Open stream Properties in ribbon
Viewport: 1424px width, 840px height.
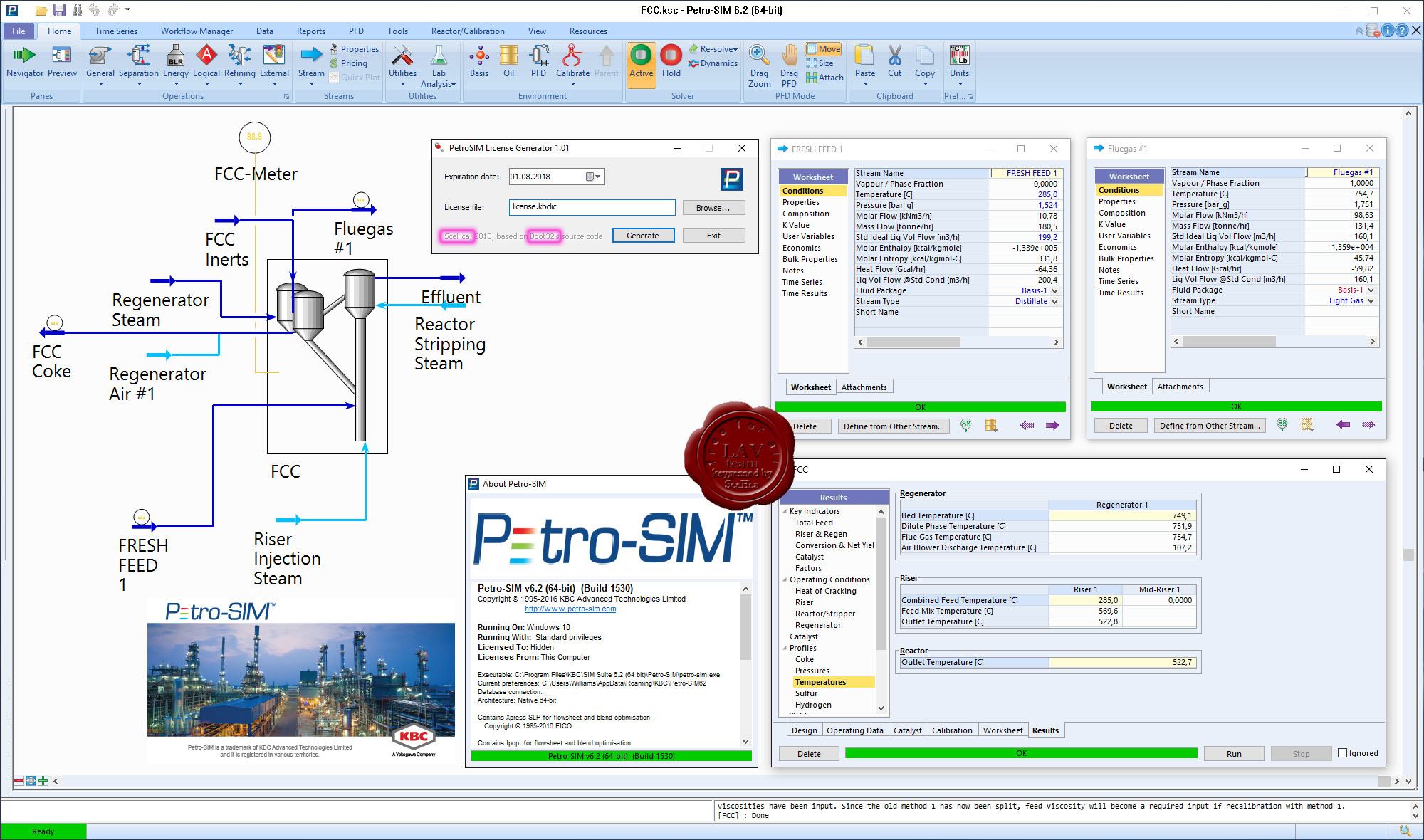tap(354, 49)
